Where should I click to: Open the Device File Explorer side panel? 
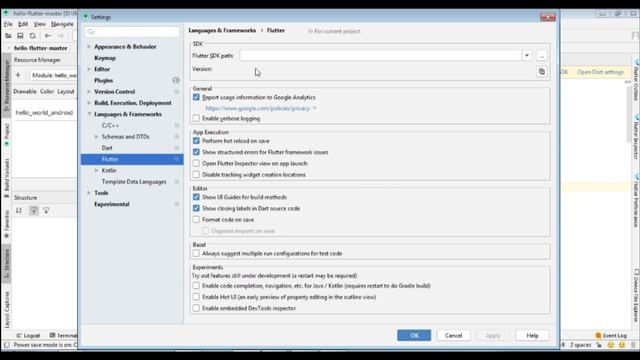coord(636,296)
